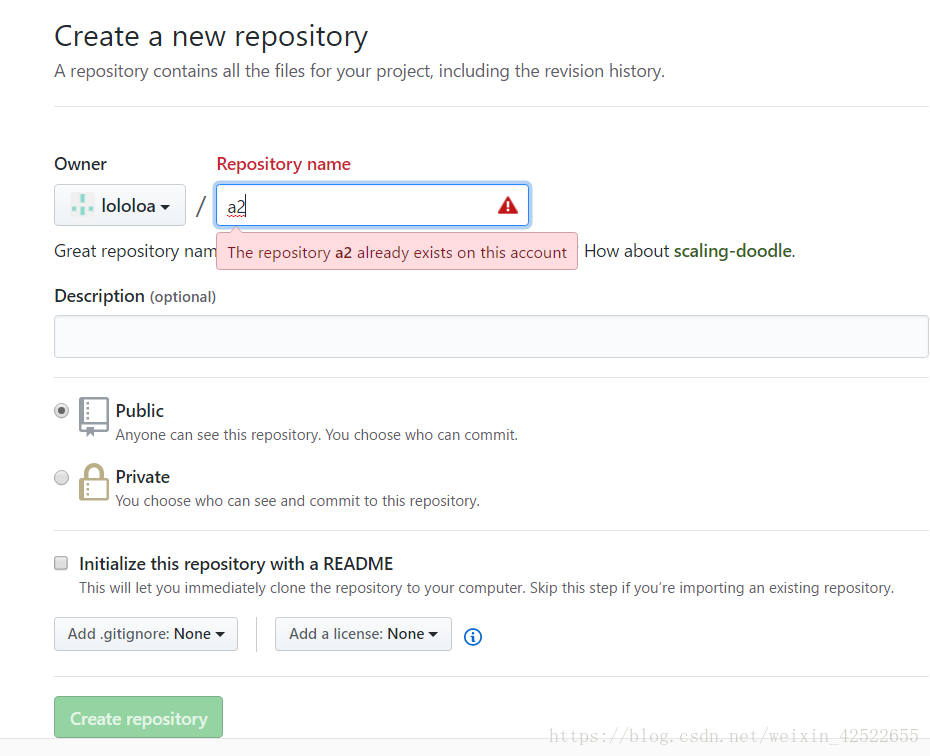Click the Private repository lock icon

[x=94, y=482]
